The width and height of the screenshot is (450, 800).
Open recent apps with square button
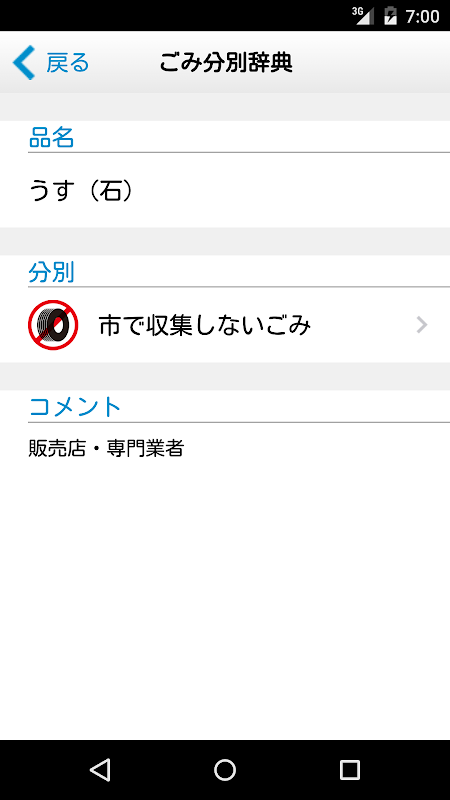tap(350, 769)
